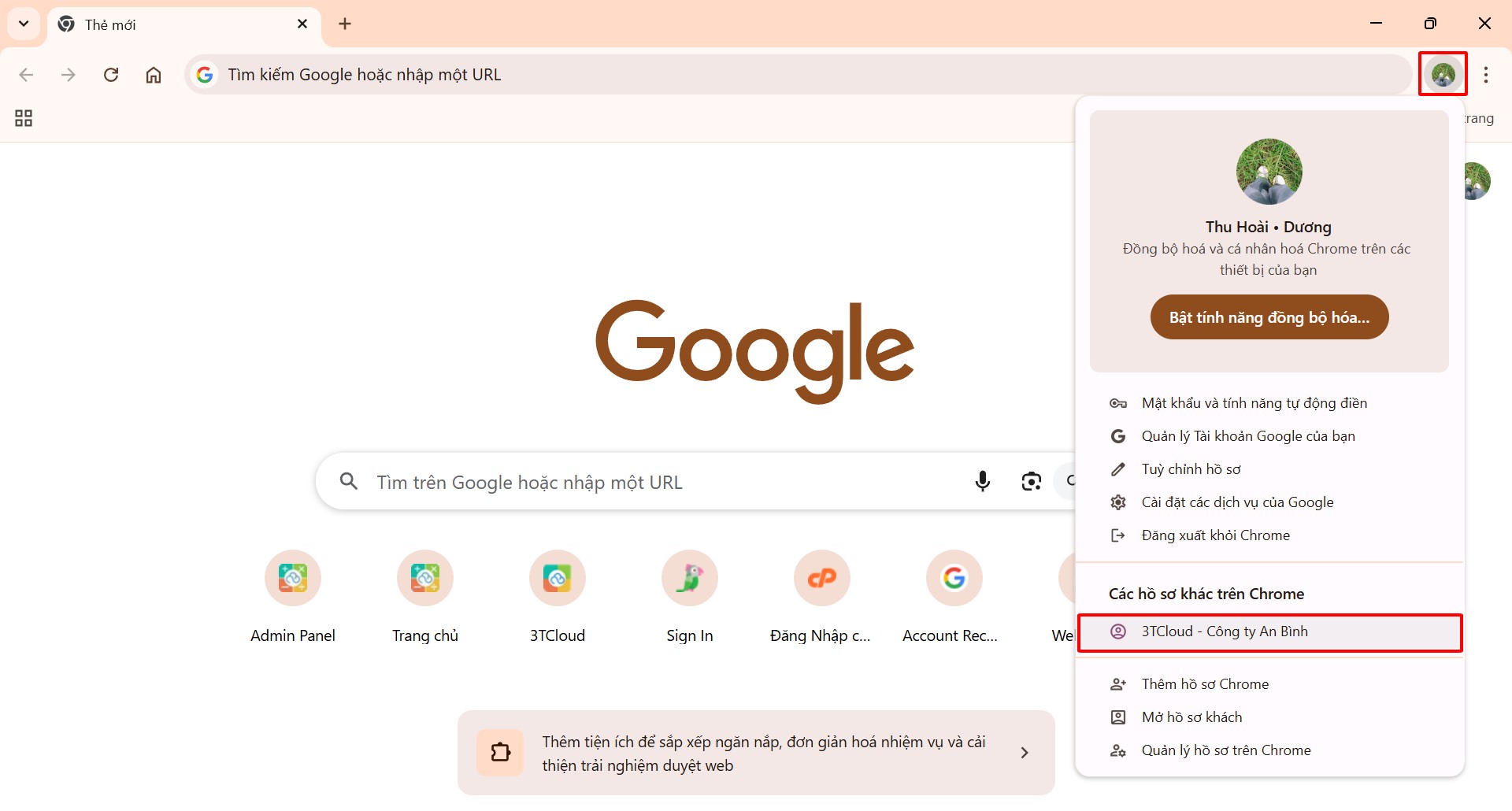
Task: Start voice search with microphone icon
Action: point(982,481)
